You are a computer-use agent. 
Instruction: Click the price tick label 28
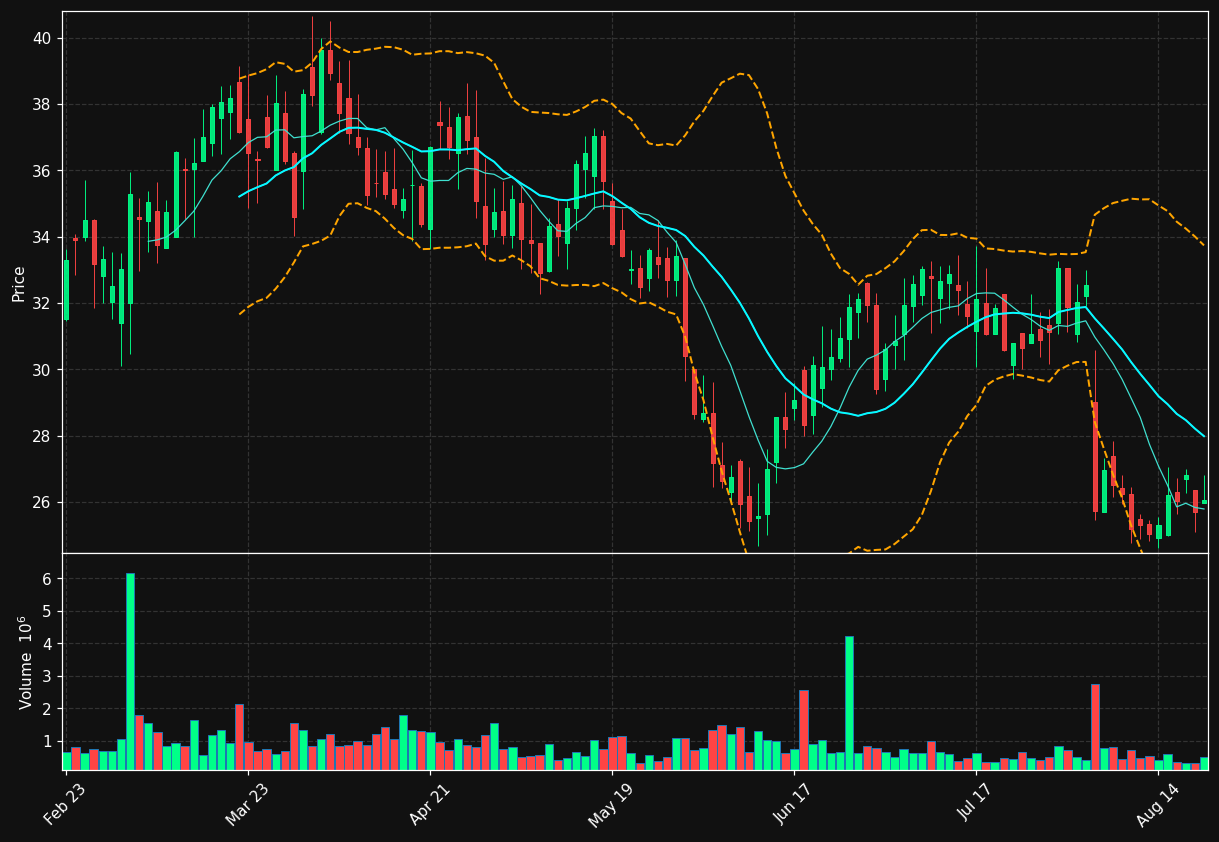[x=42, y=436]
